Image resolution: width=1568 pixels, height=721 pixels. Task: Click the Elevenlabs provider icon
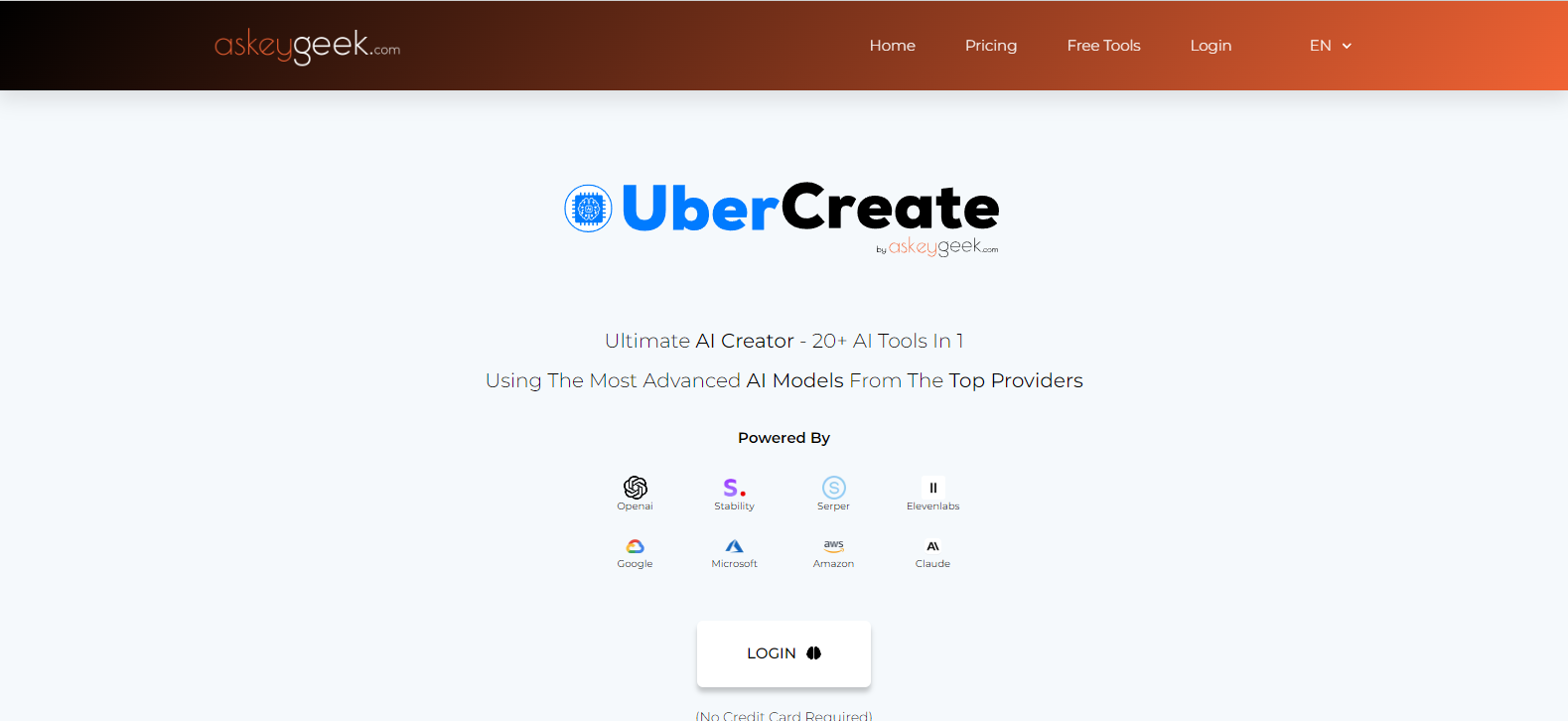(933, 487)
